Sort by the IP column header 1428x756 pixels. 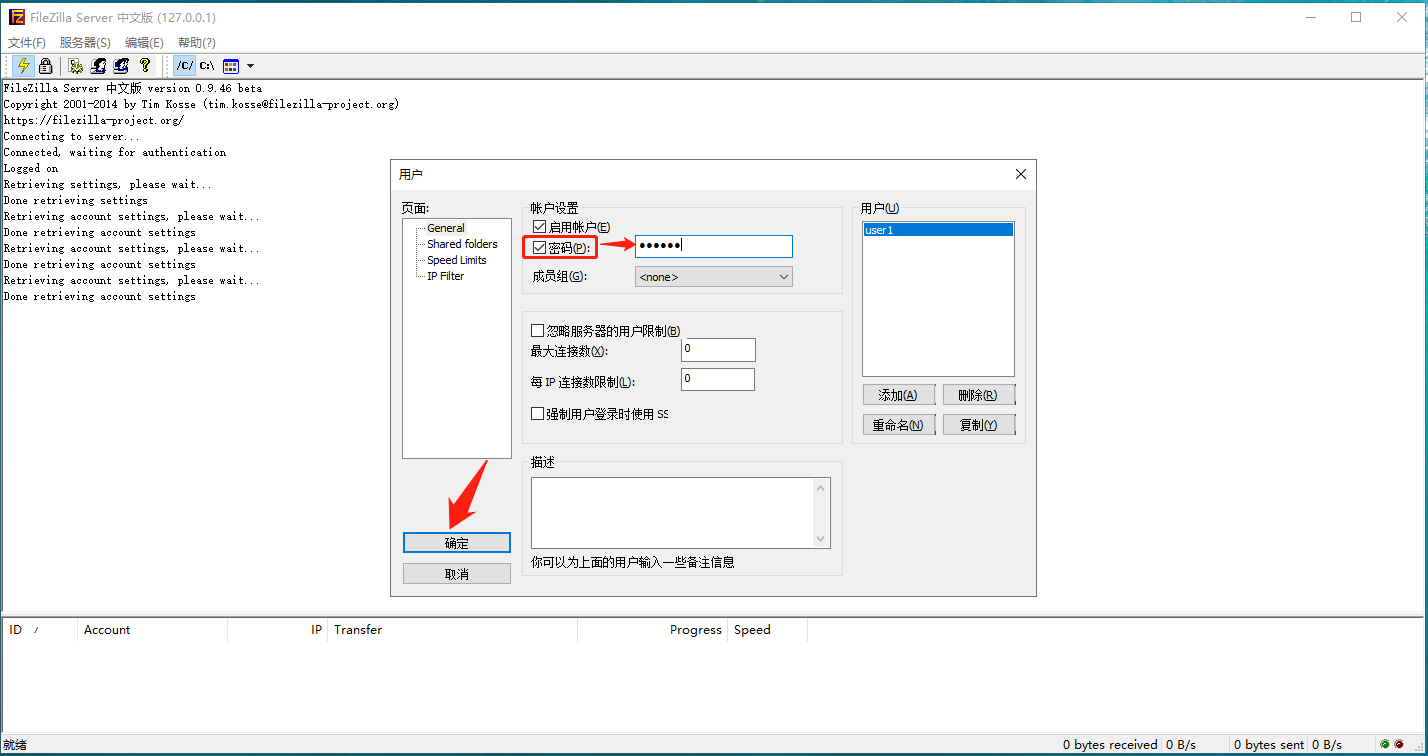click(277, 630)
